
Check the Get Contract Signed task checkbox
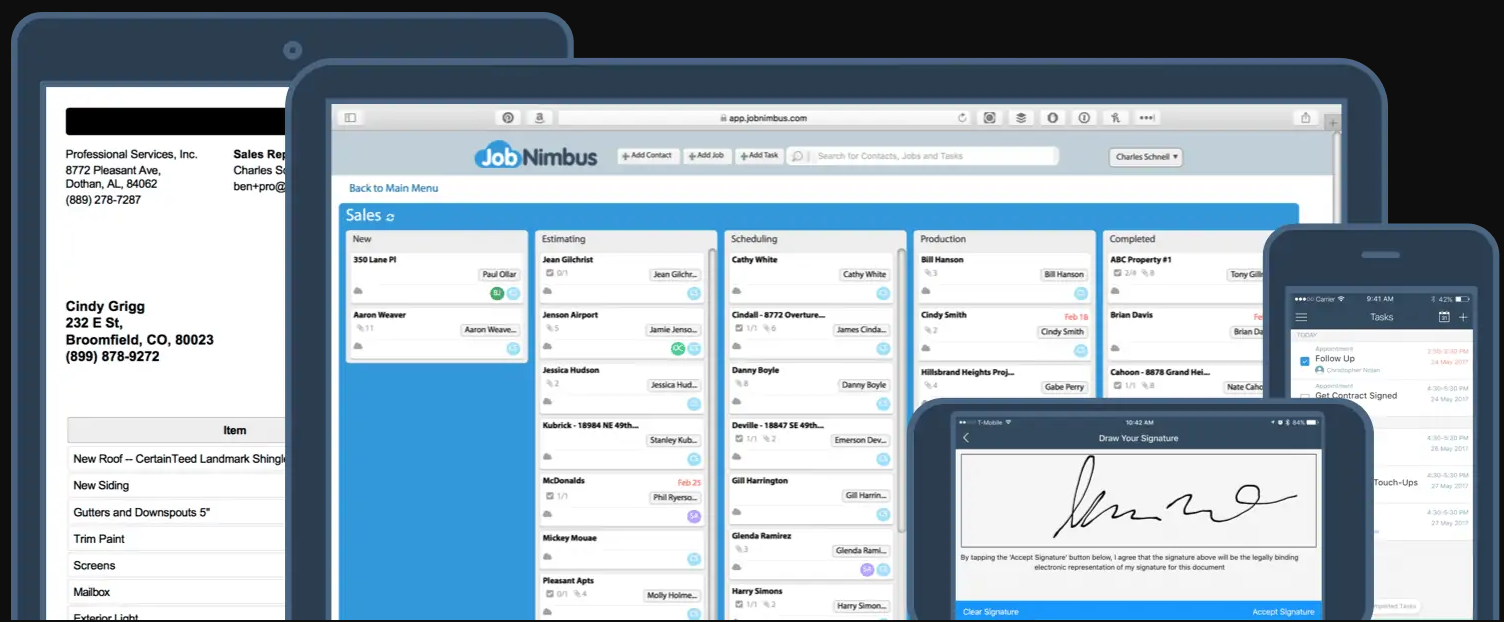point(1305,398)
